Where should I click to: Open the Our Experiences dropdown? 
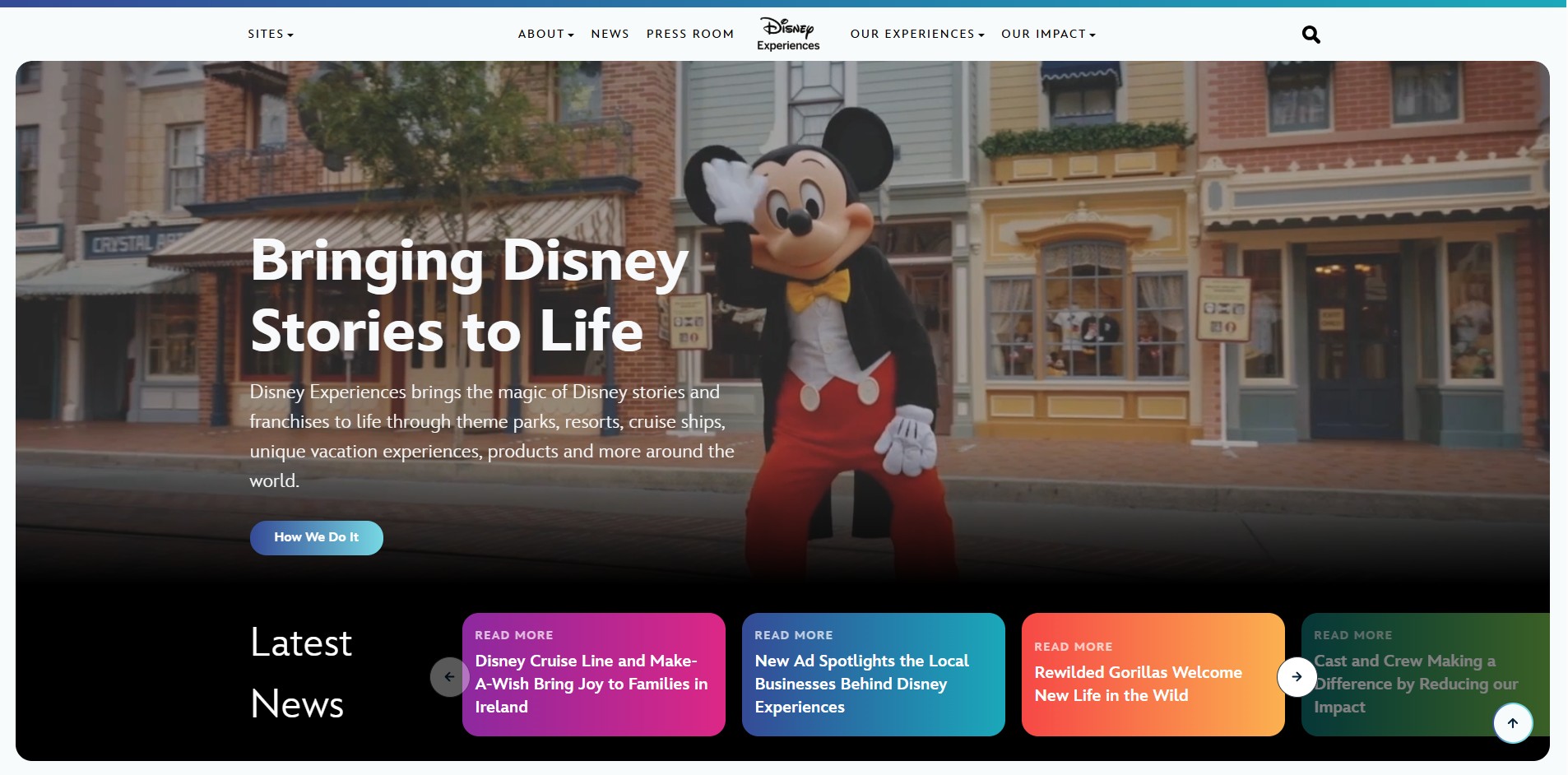click(917, 35)
